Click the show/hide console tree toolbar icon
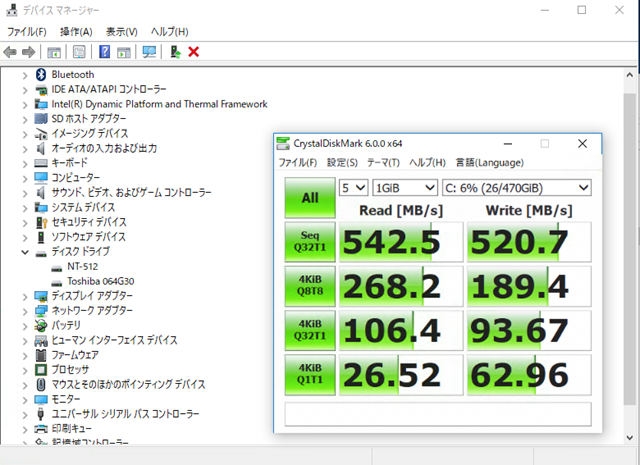The image size is (640, 465). click(x=54, y=51)
